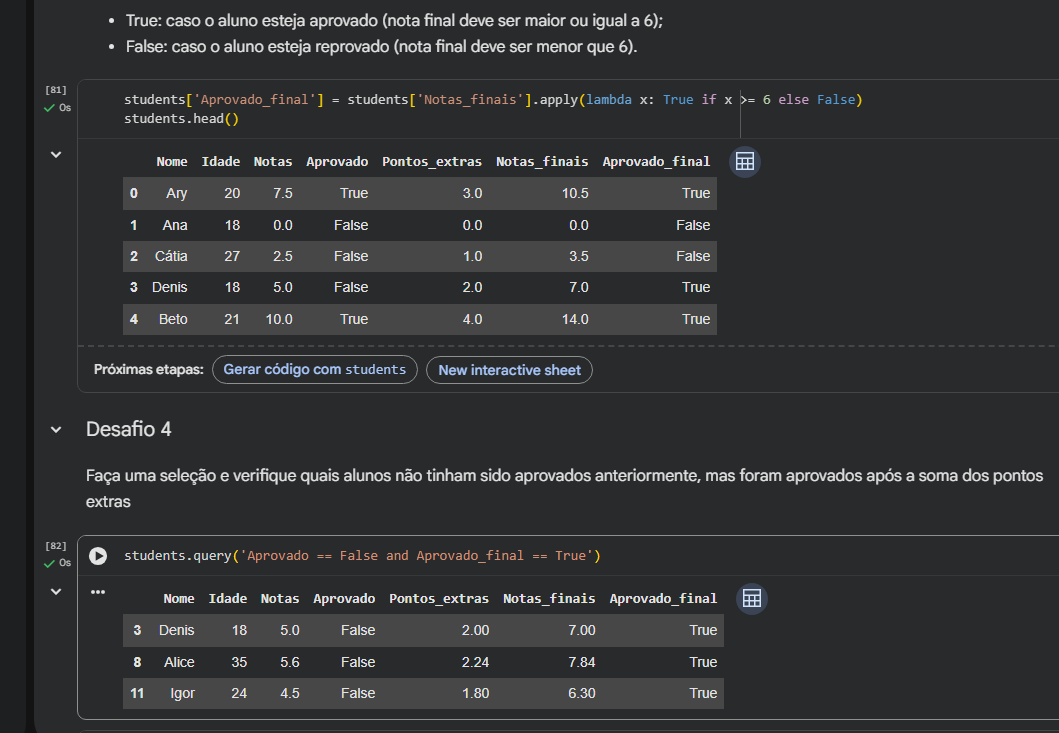This screenshot has width=1059, height=733.
Task: Click inside the Aprovado_final lambda code line
Action: (x=493, y=99)
